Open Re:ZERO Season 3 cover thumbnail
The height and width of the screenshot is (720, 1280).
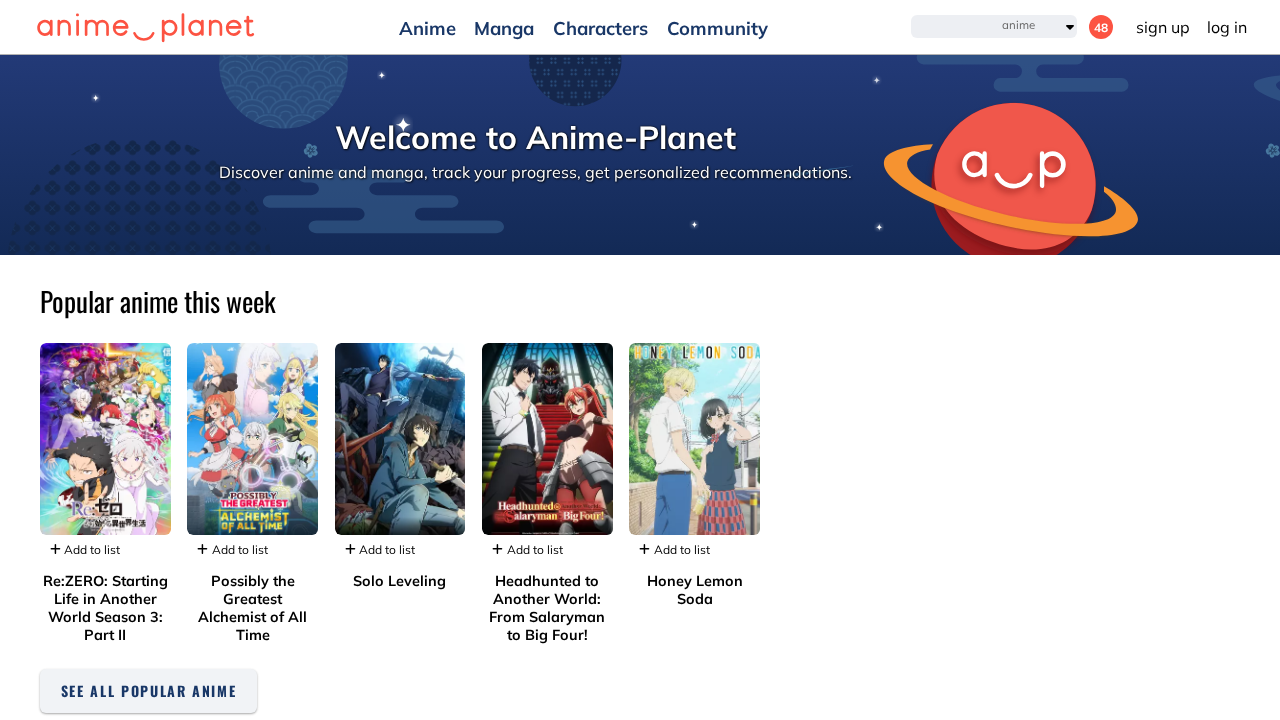(105, 439)
